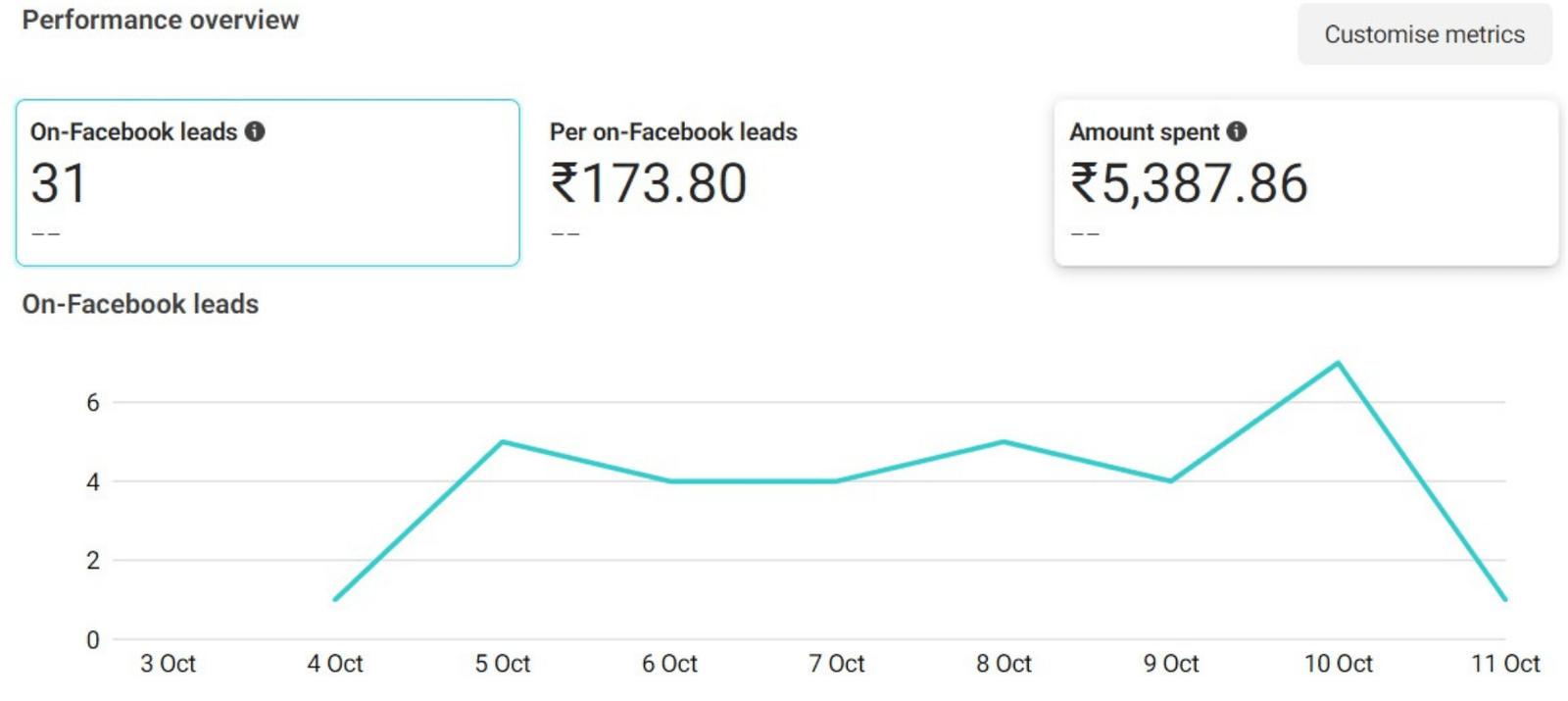Click the chart data point for 8 Oct
This screenshot has width=1568, height=701.
pos(1004,442)
